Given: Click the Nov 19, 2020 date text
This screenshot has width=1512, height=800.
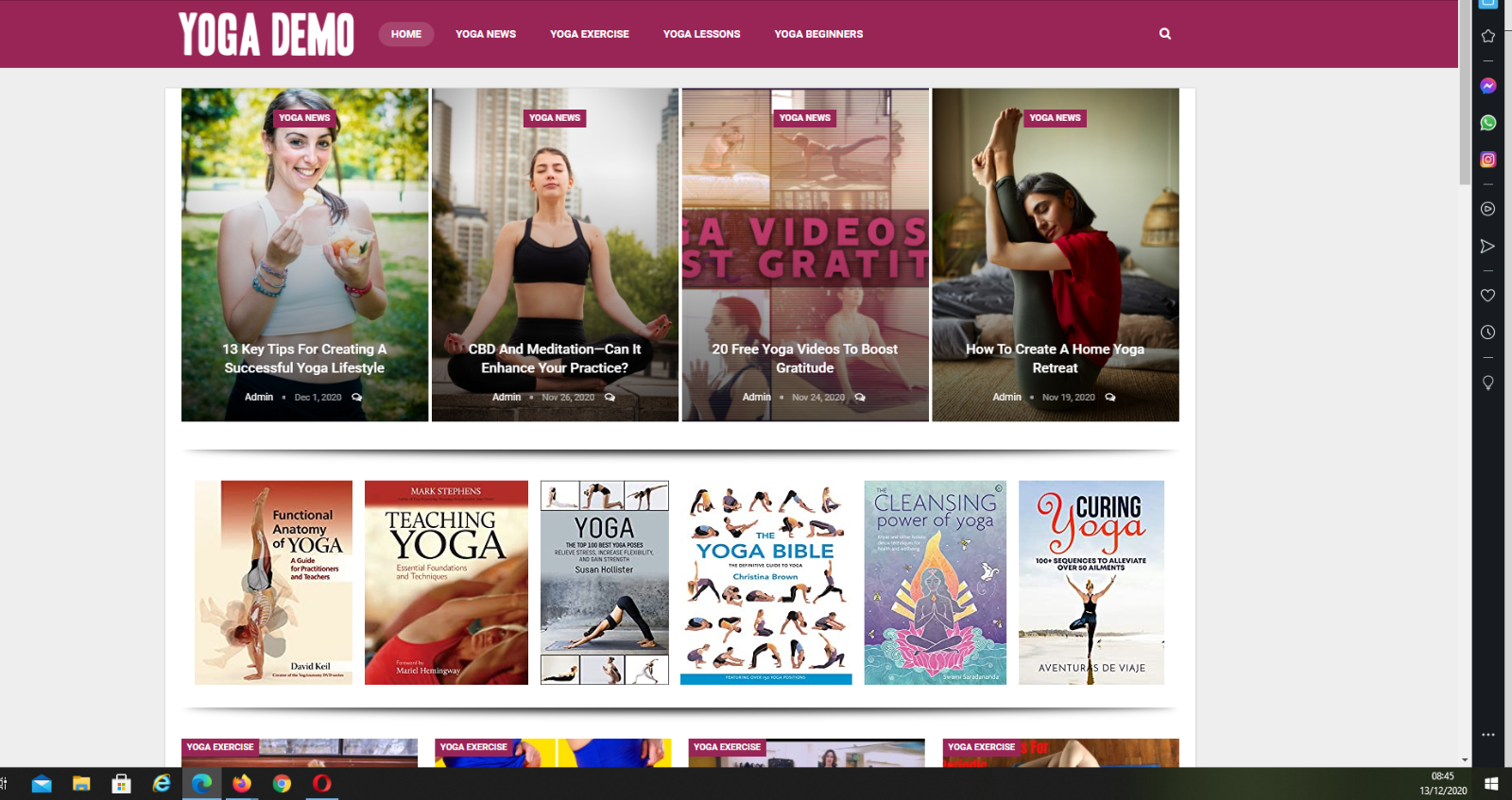Looking at the screenshot, I should click(x=1069, y=398).
